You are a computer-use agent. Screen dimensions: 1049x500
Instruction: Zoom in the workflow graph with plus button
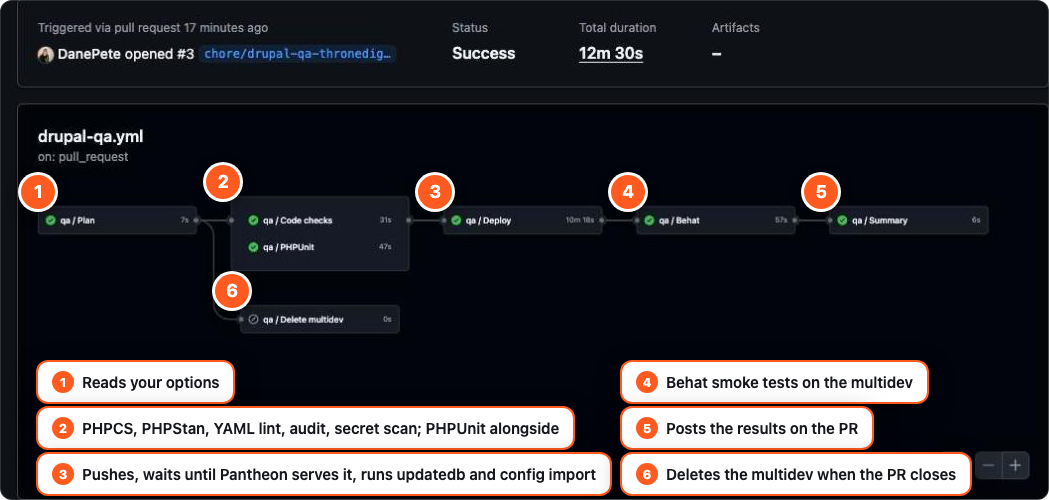[x=1015, y=465]
